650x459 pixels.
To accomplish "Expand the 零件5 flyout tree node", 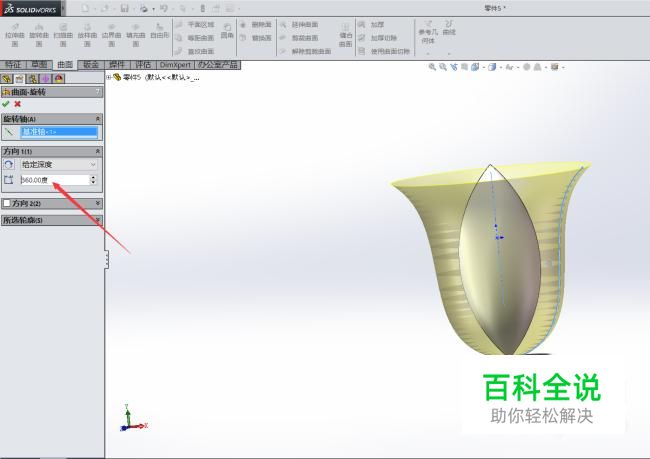I will 109,77.
